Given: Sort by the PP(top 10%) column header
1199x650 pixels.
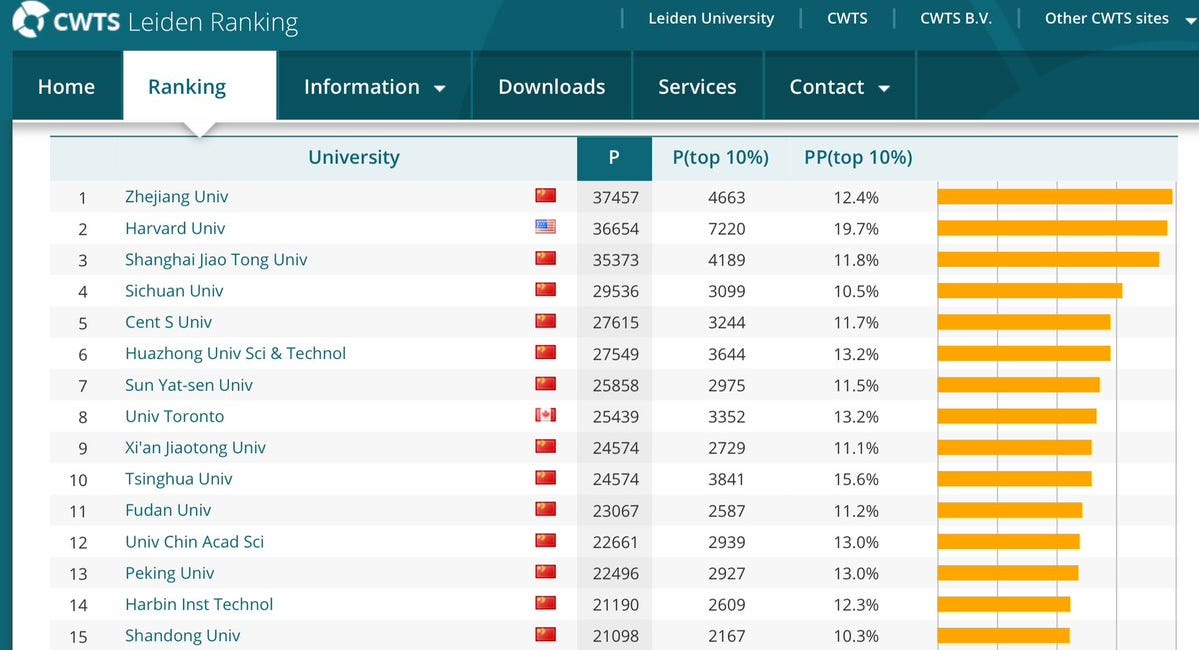Looking at the screenshot, I should pos(858,158).
